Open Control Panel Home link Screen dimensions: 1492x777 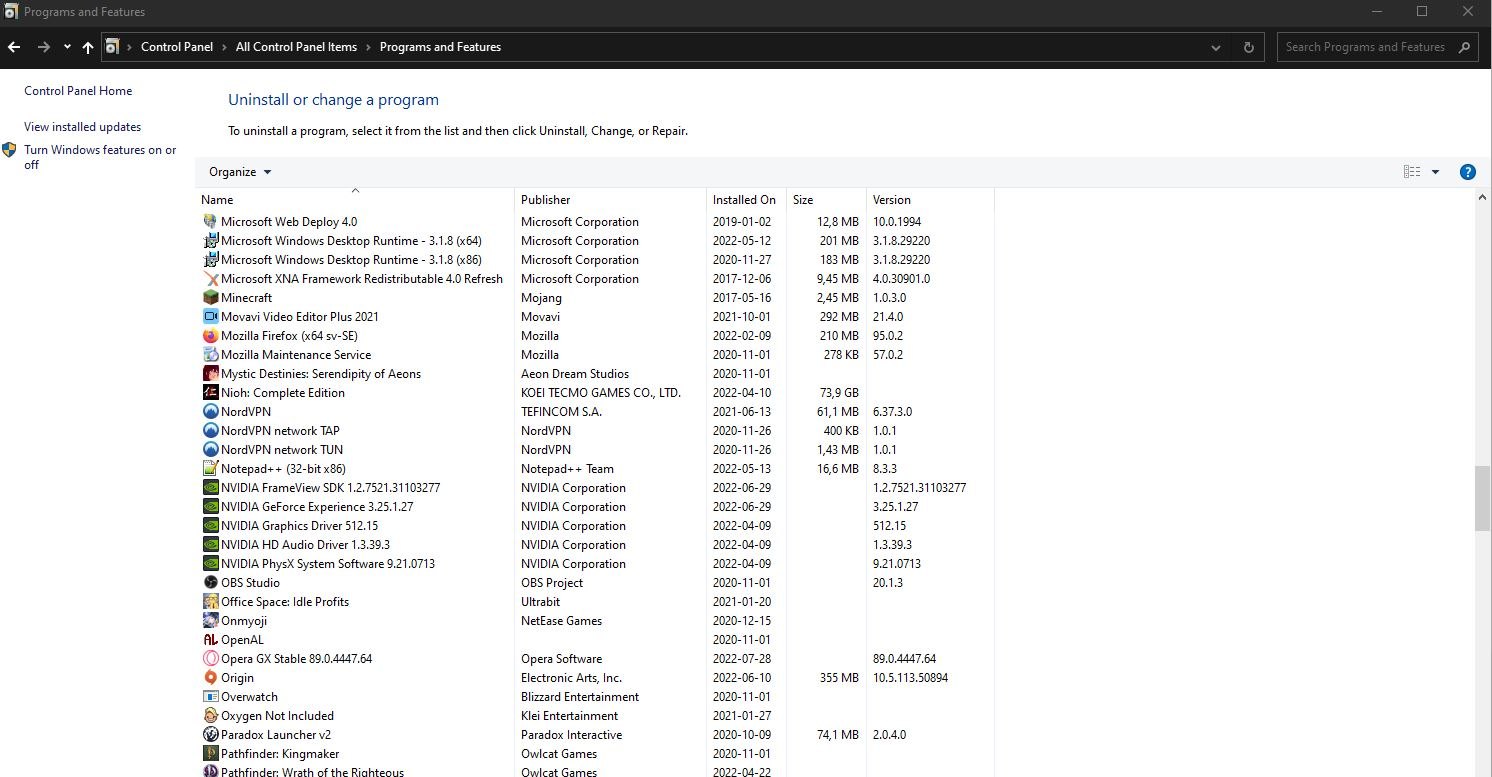pos(78,91)
